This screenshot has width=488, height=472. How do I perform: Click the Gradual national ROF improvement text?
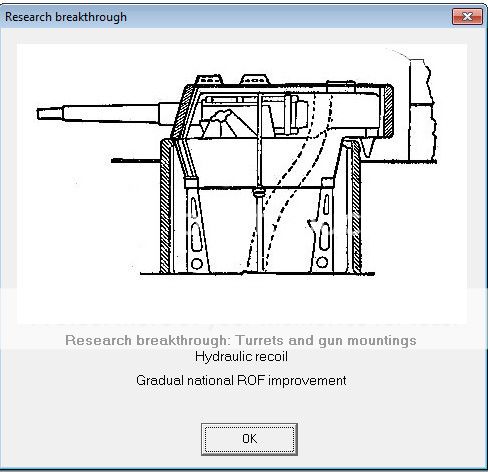(x=241, y=380)
